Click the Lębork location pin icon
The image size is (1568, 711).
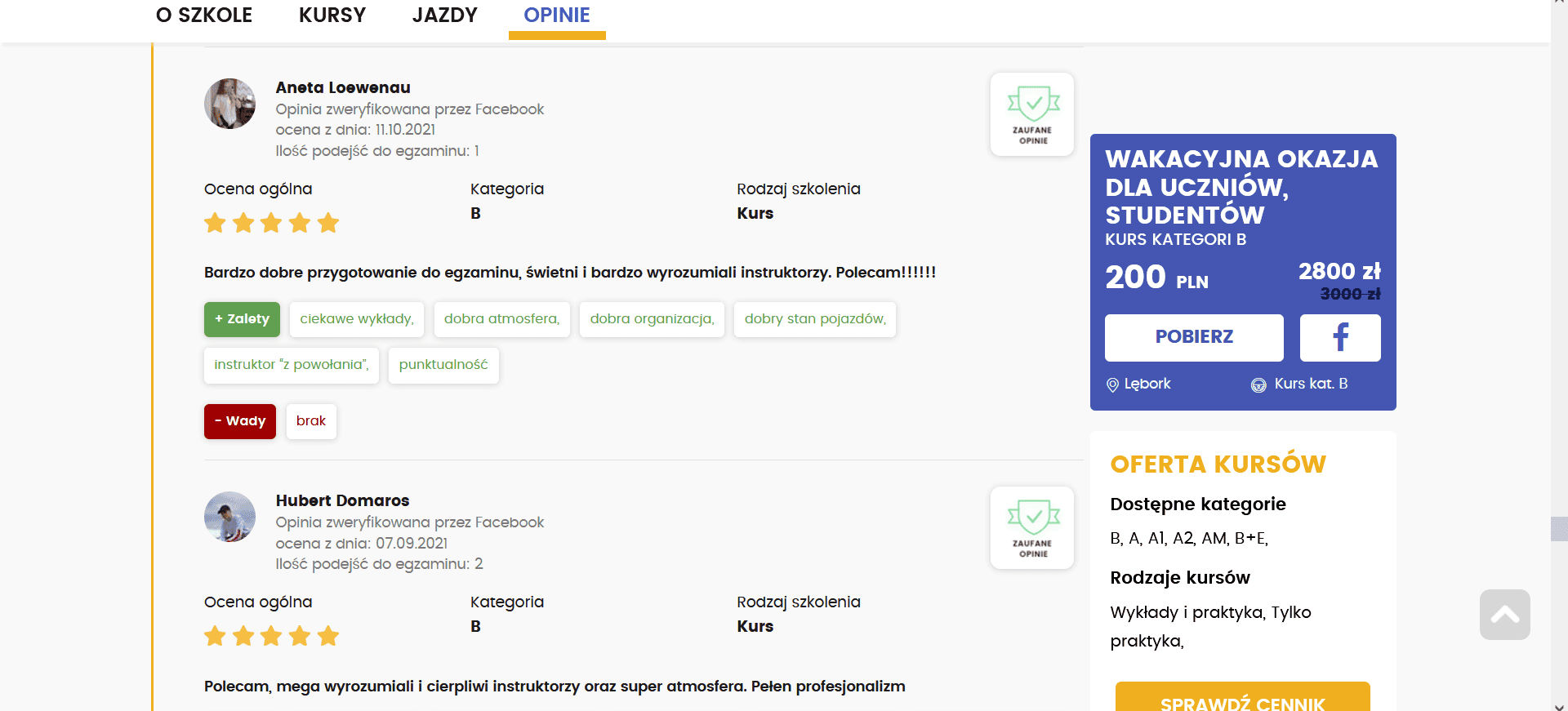[1112, 384]
